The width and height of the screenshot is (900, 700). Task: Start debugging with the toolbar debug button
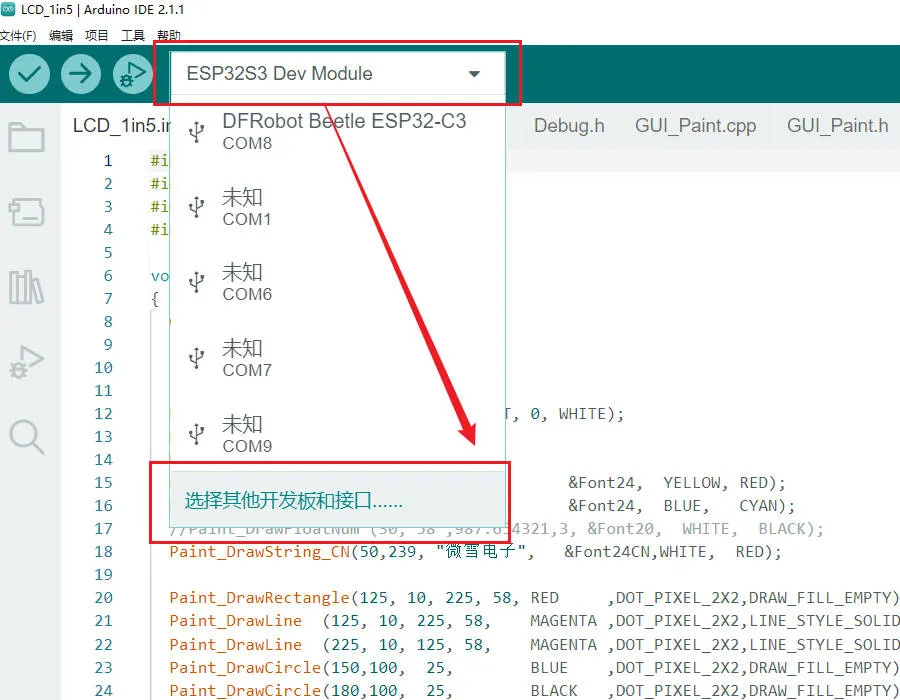[132, 74]
